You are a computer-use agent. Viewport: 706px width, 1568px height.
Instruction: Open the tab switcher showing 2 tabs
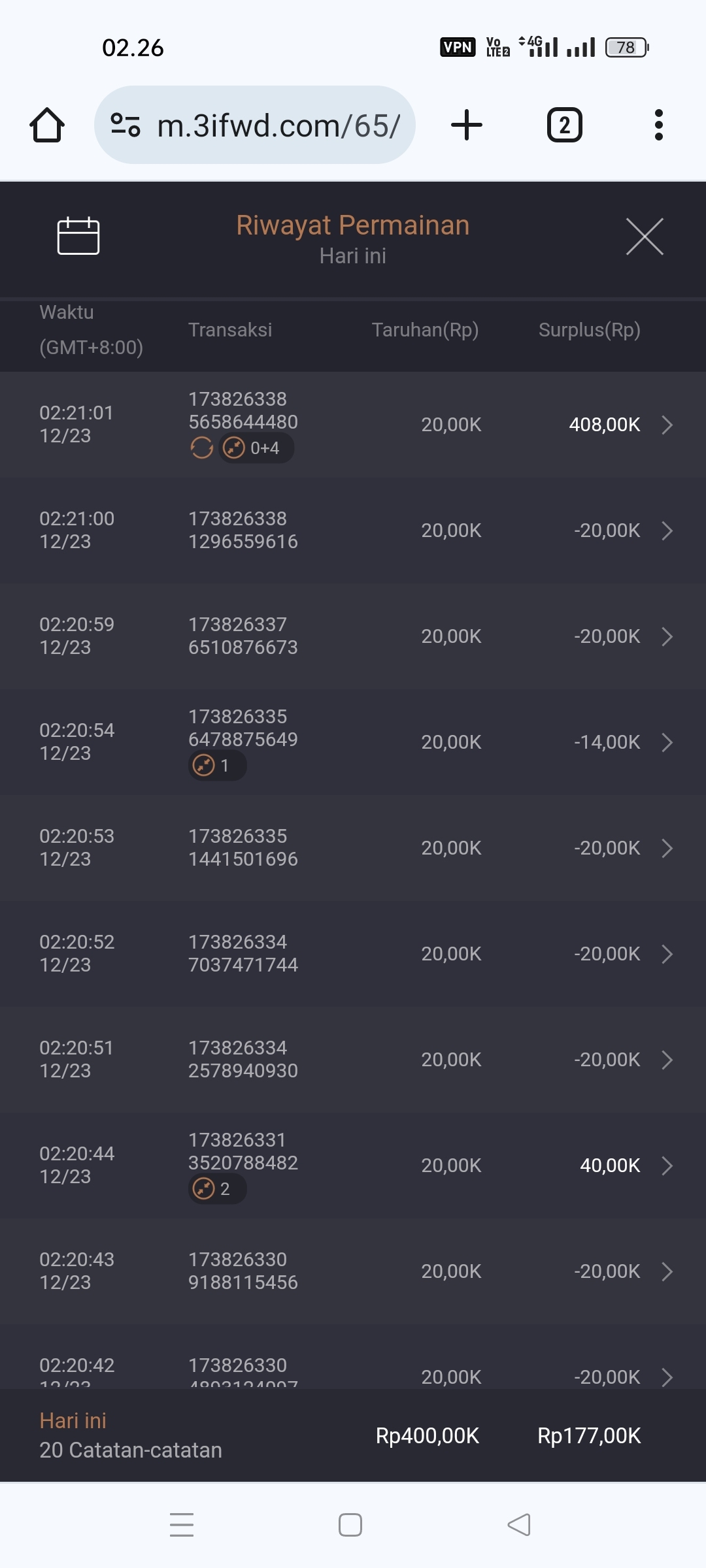564,125
